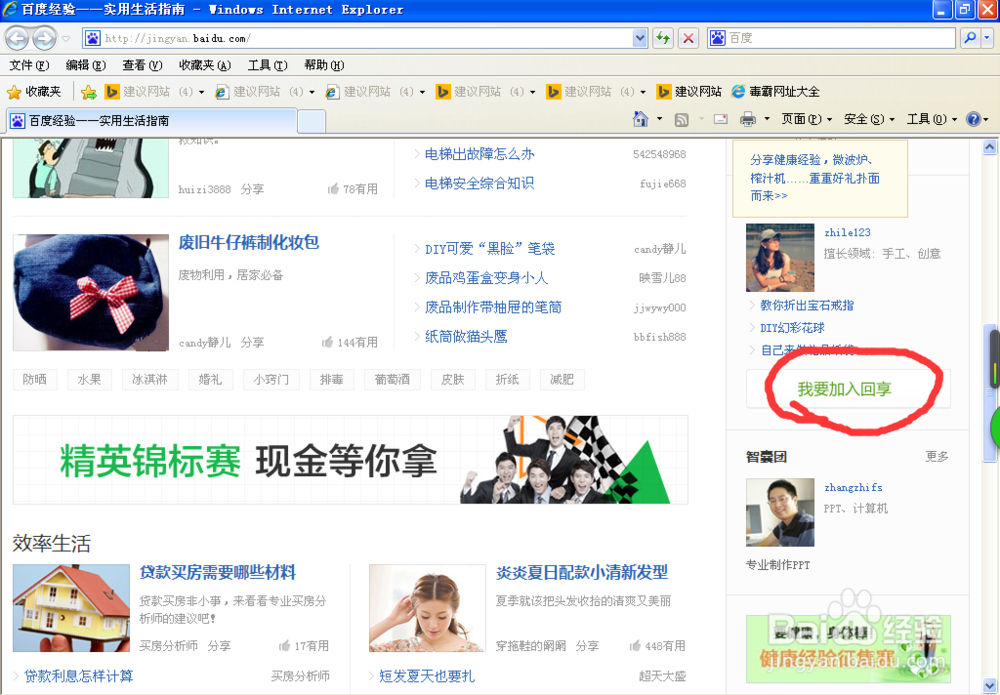Click the 毒霸网址大全 favorites bar icon
This screenshot has height=695, width=1000.
tap(738, 92)
